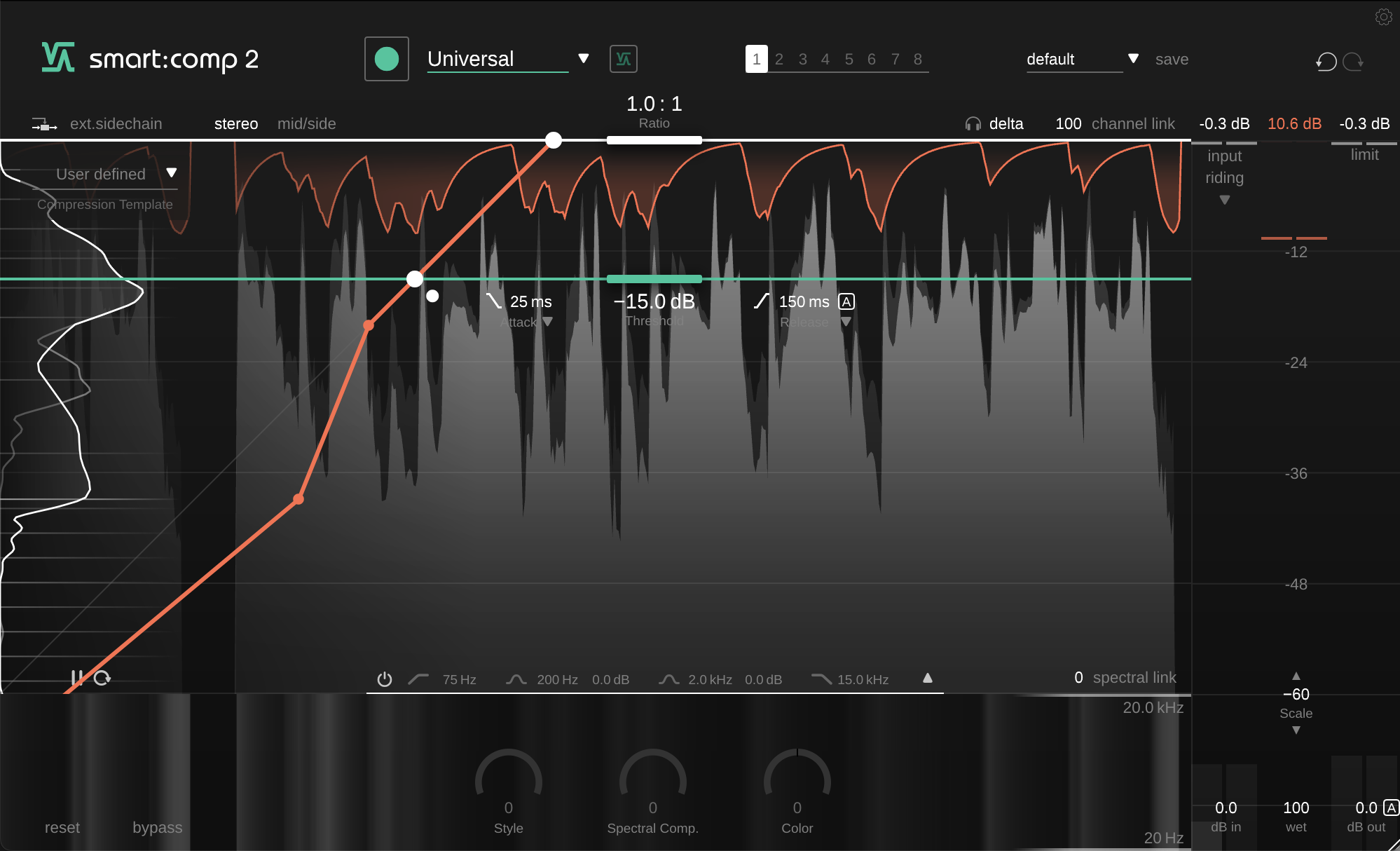Click the sonible profile icon beside Universal
This screenshot has height=851, width=1400.
pyautogui.click(x=623, y=59)
